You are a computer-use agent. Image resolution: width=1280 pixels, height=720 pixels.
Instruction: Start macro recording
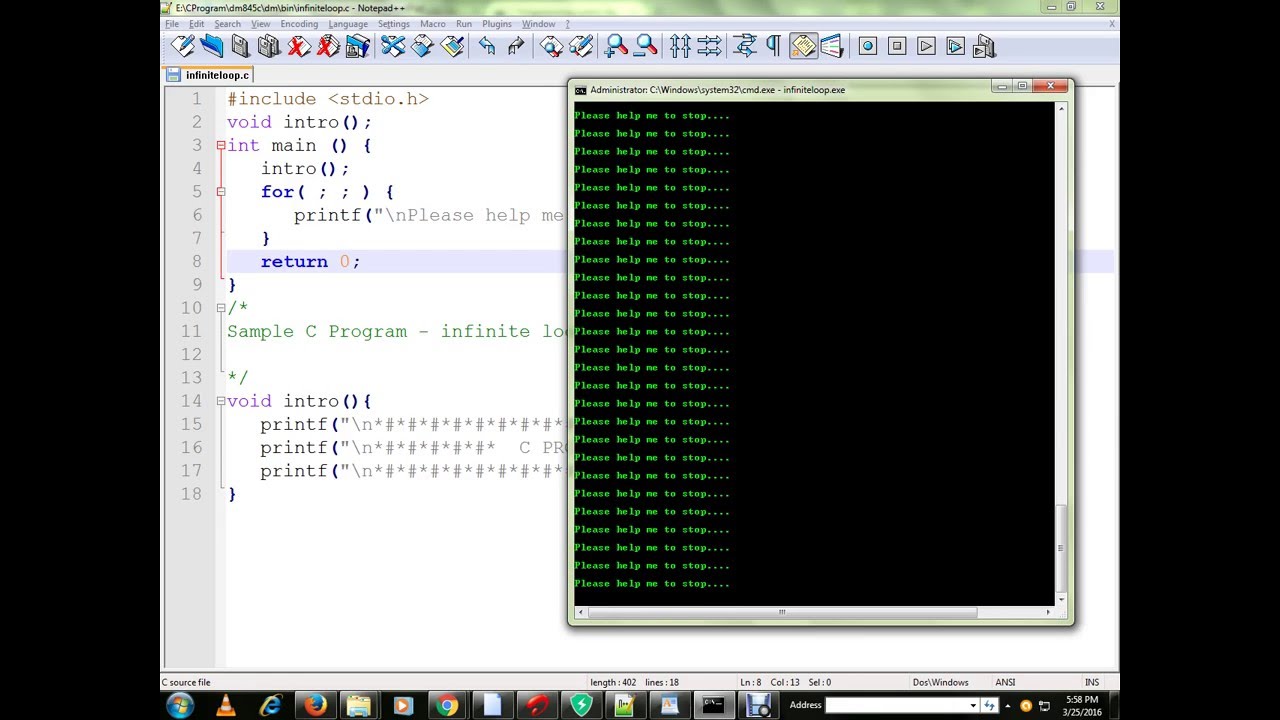867,46
